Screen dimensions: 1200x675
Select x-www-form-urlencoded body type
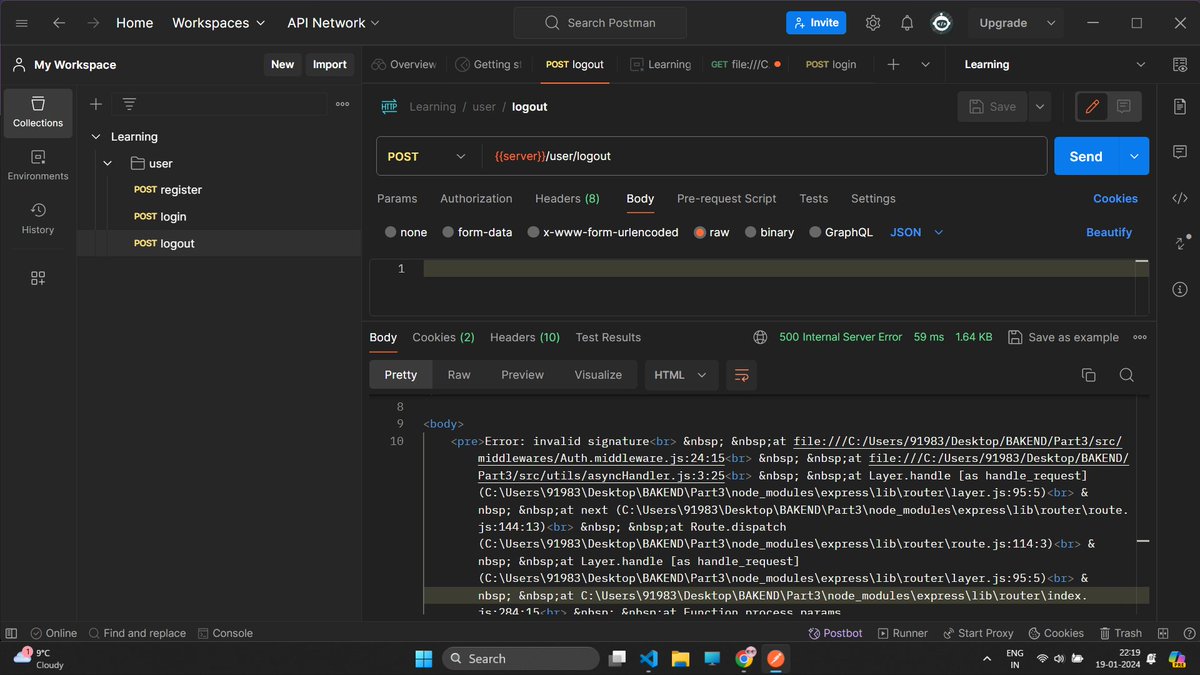pos(533,232)
